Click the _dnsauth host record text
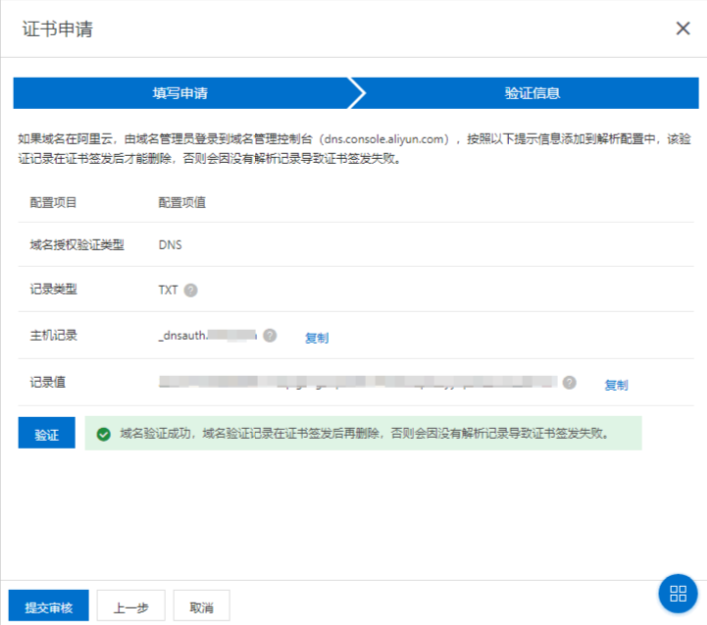 tap(207, 335)
